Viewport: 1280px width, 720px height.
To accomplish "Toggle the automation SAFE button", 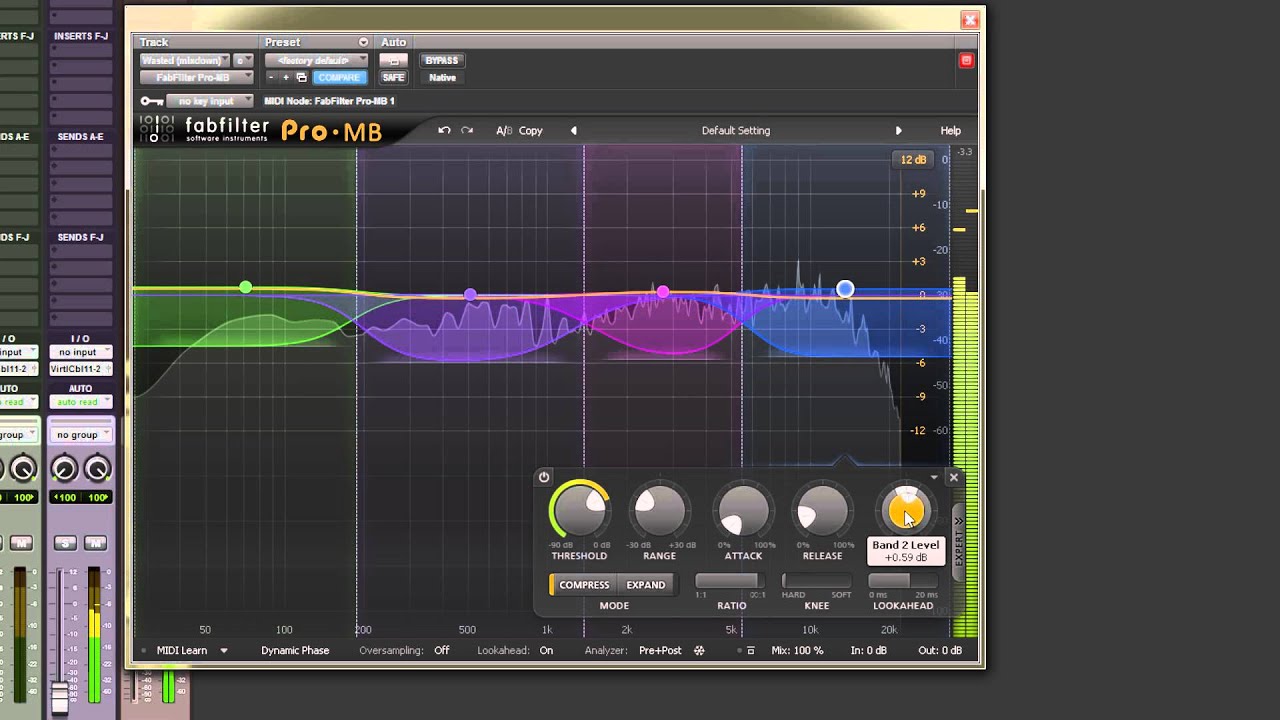I will (x=393, y=78).
